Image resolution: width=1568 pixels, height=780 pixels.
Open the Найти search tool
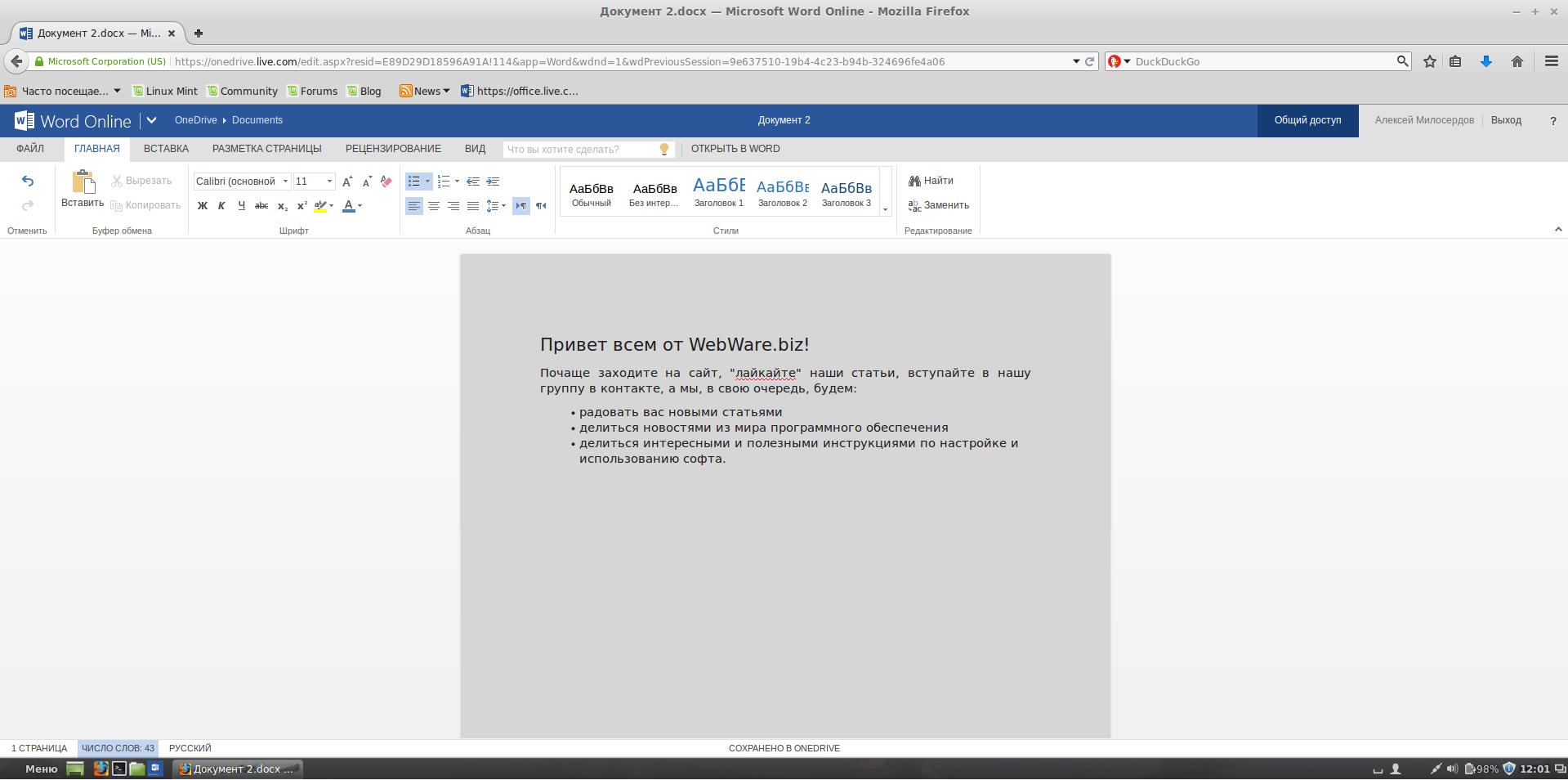tap(931, 181)
